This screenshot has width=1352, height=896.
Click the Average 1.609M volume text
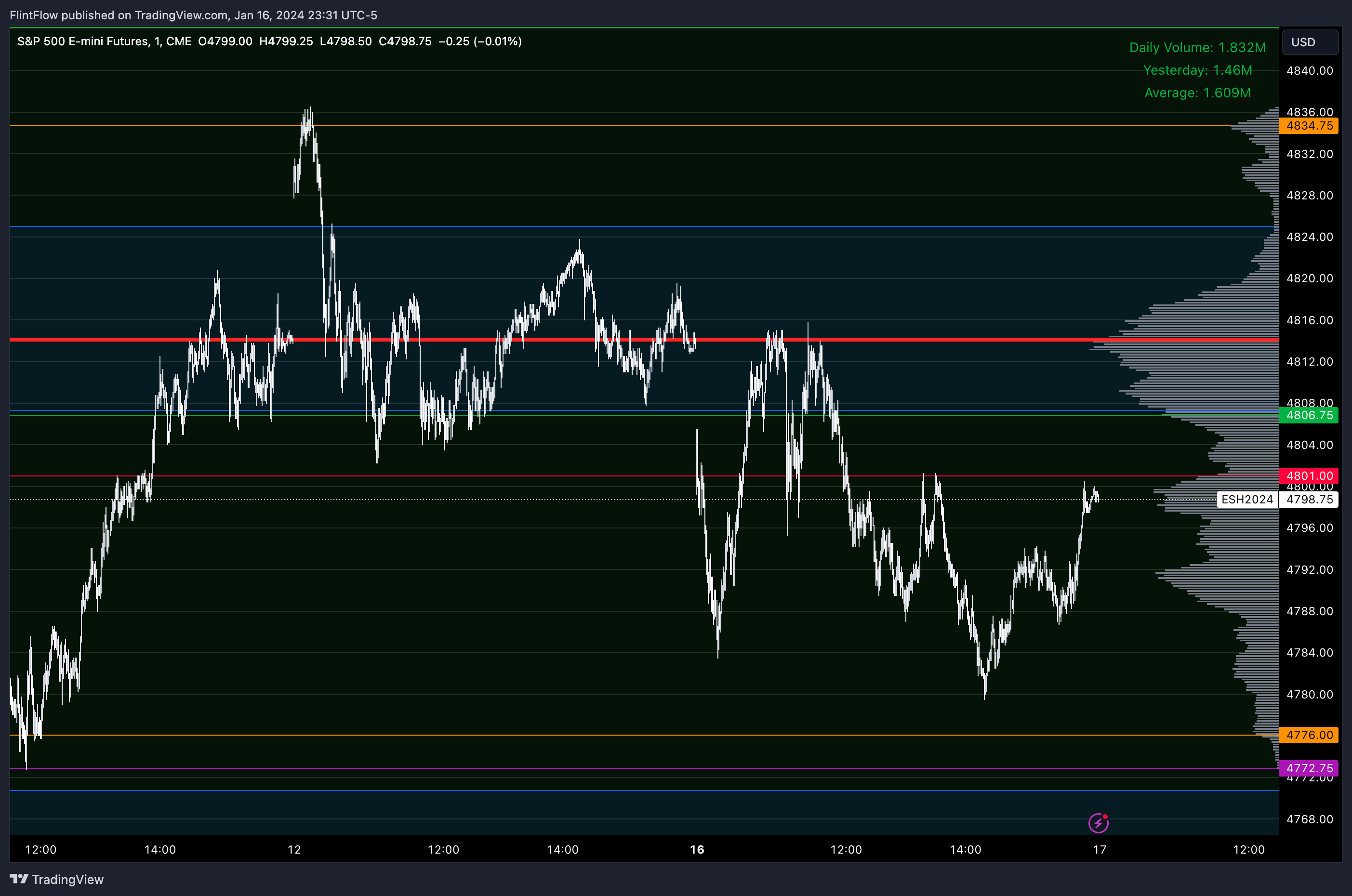pyautogui.click(x=1197, y=92)
